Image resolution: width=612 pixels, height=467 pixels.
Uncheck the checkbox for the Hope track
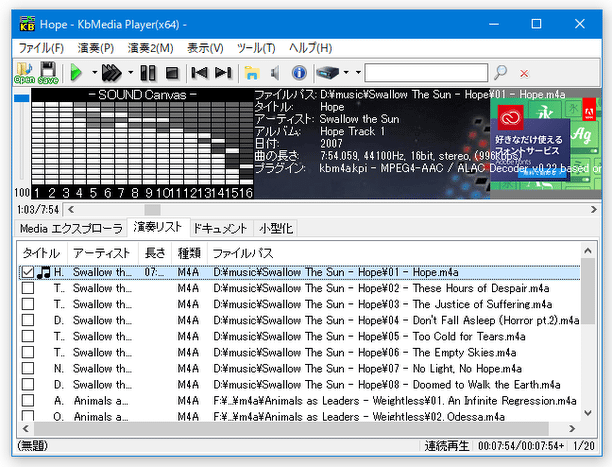tap(28, 272)
